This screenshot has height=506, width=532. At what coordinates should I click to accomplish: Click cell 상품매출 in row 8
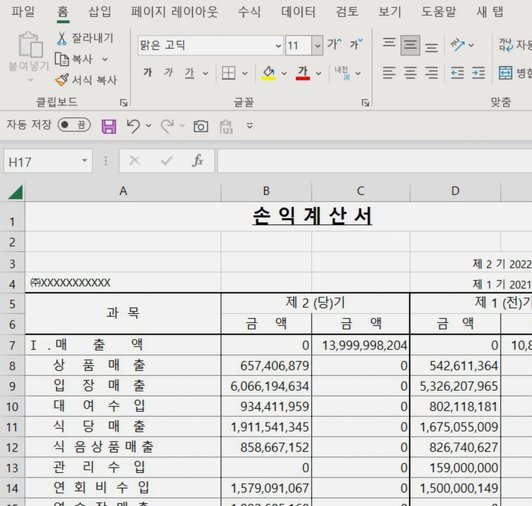click(123, 366)
